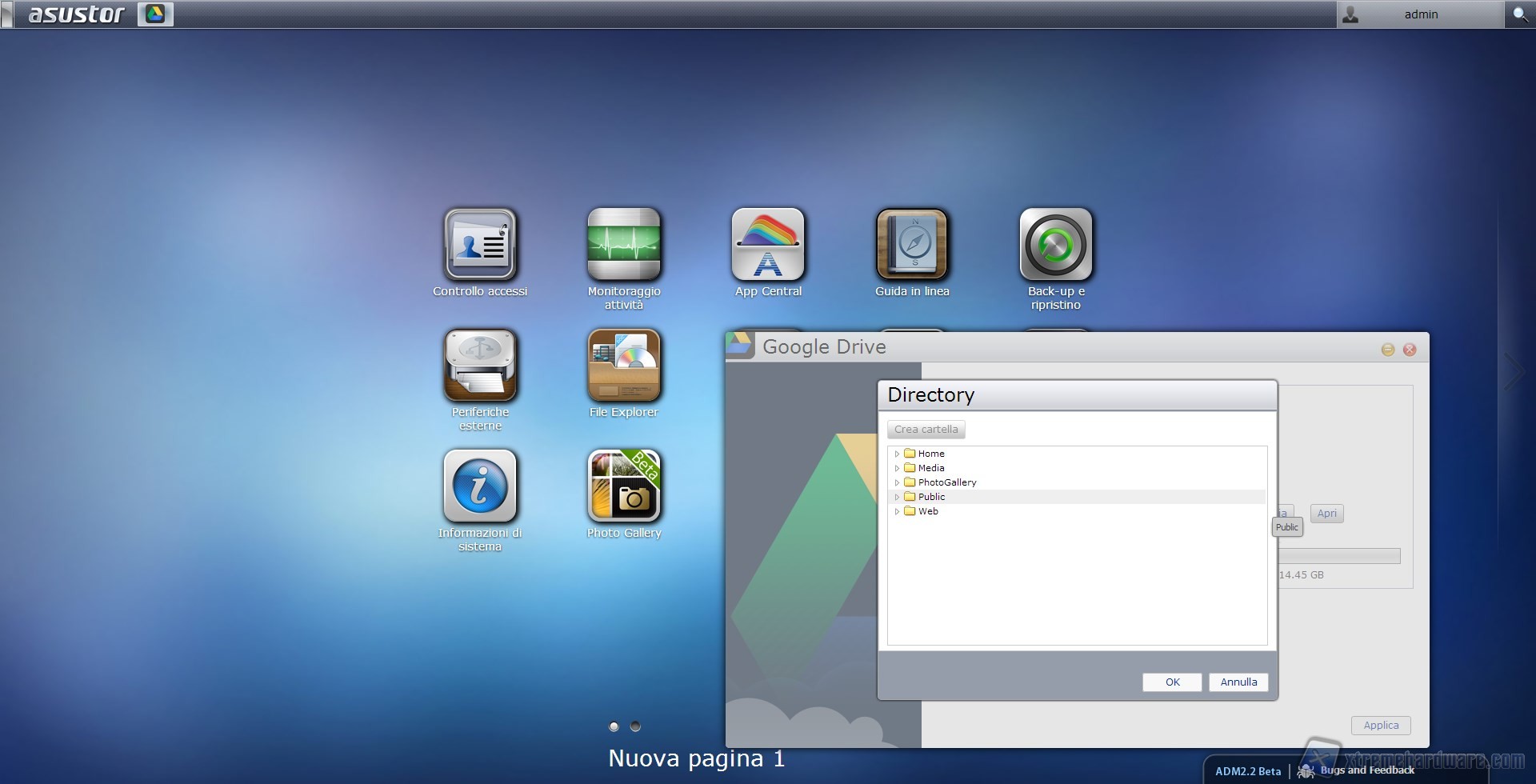Expand the Media folder arrow
The image size is (1536, 784).
[897, 468]
